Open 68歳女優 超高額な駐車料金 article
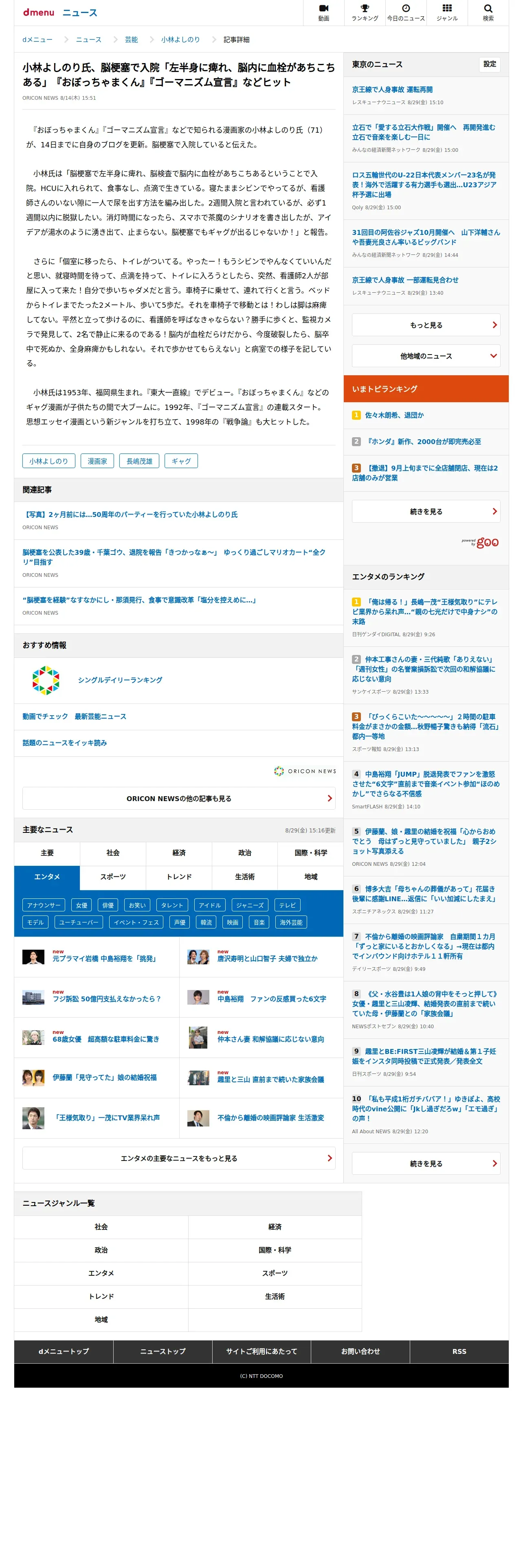Viewport: 523px width, 1568px height. (106, 1038)
